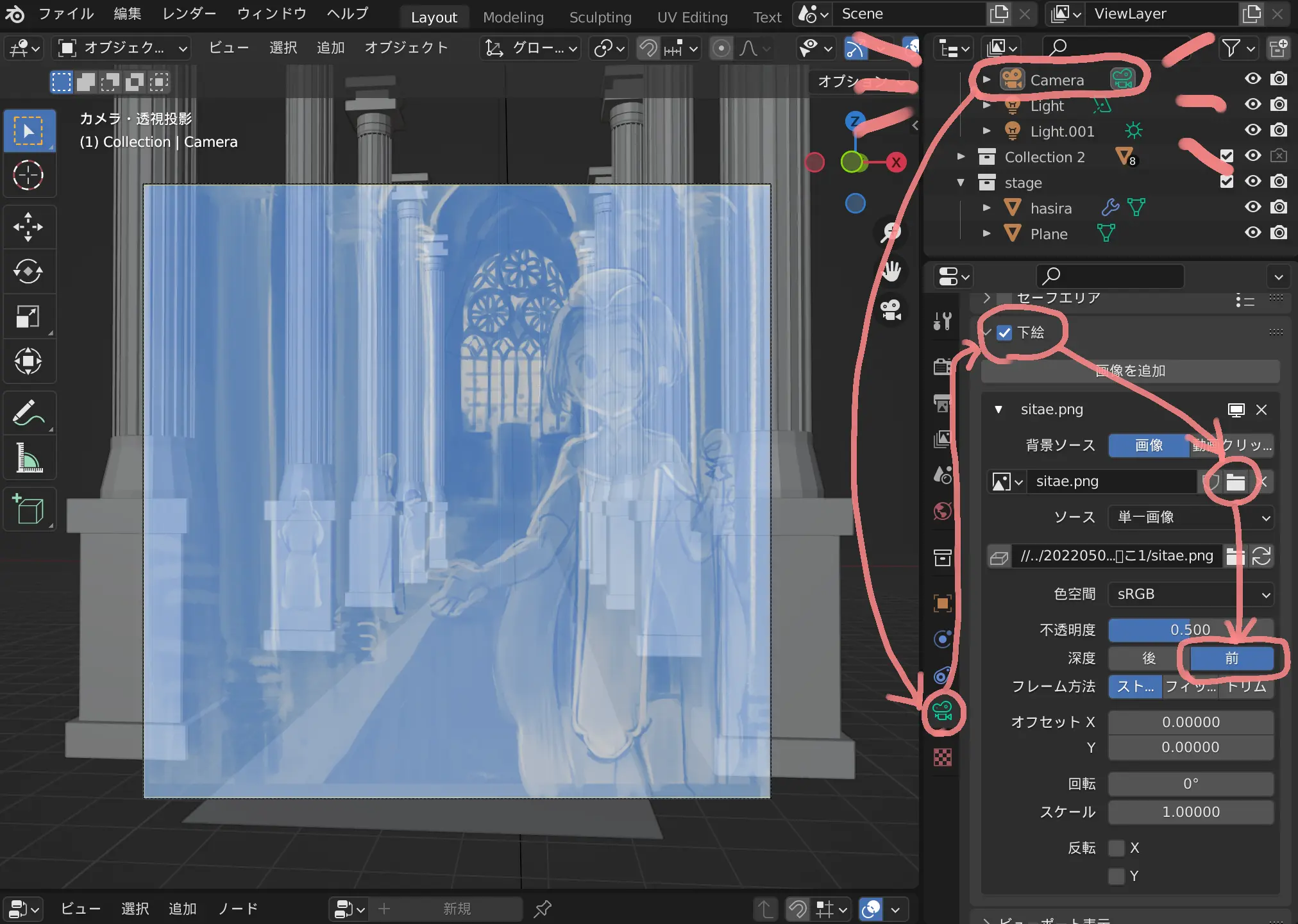1298x924 pixels.
Task: Toggle camera view viewport icon
Action: (891, 310)
